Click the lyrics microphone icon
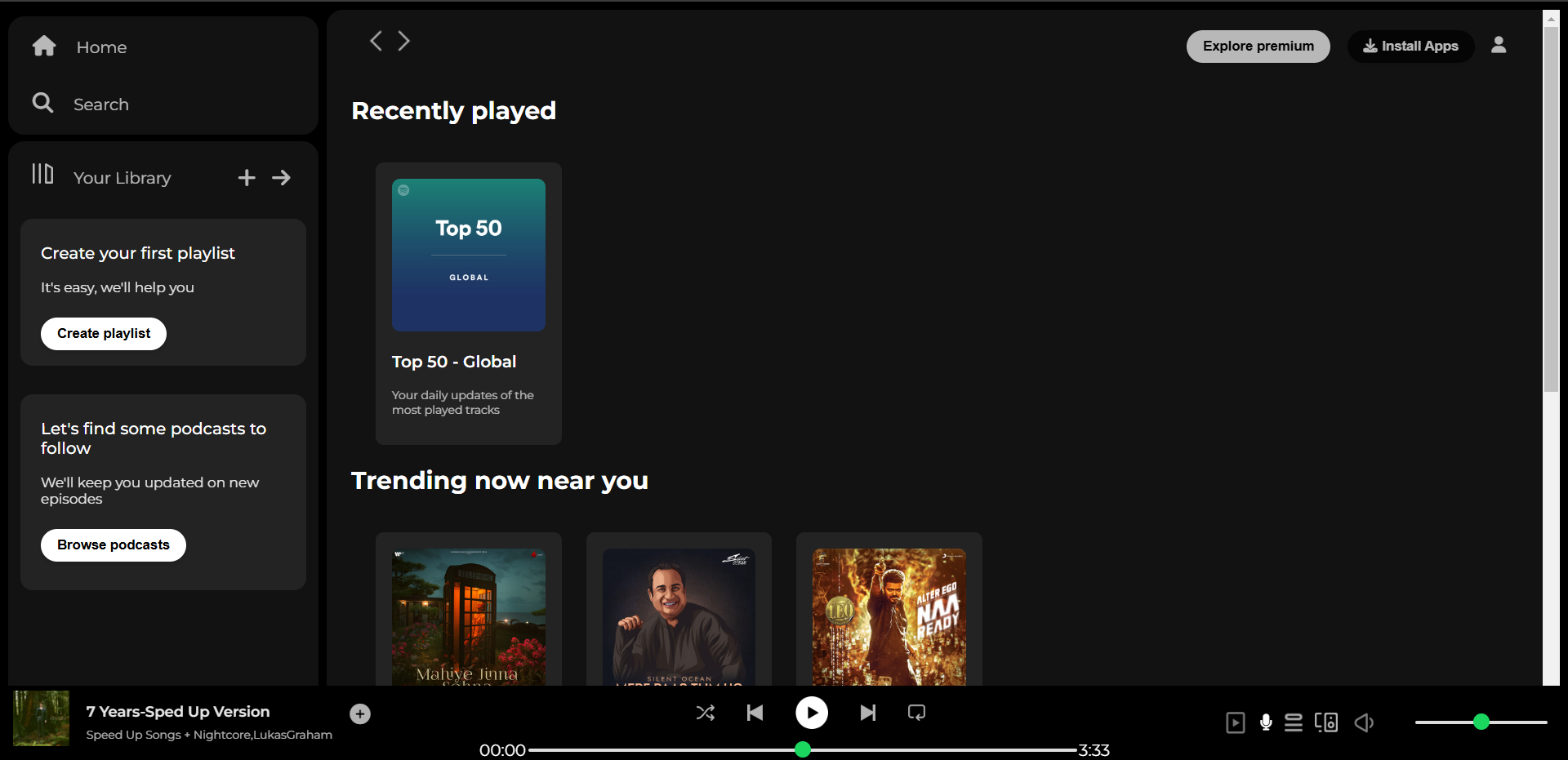Viewport: 1568px width, 760px height. [x=1266, y=722]
